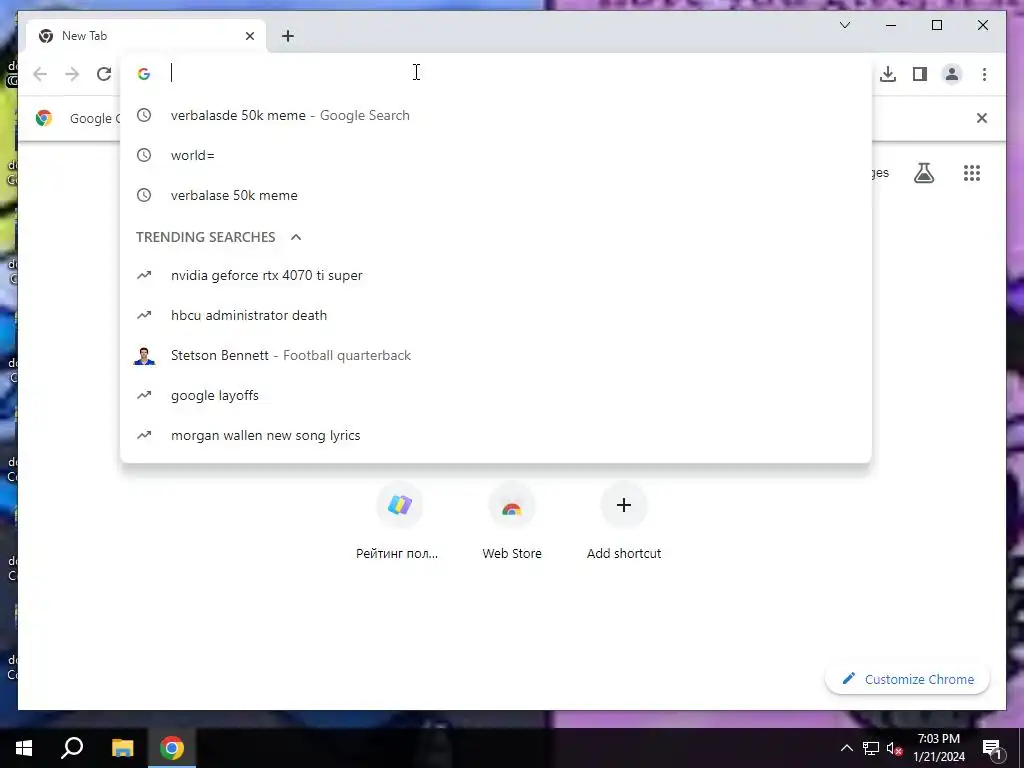Choose 'hbcu administrator death' trending search
Image resolution: width=1024 pixels, height=768 pixels.
click(x=496, y=315)
